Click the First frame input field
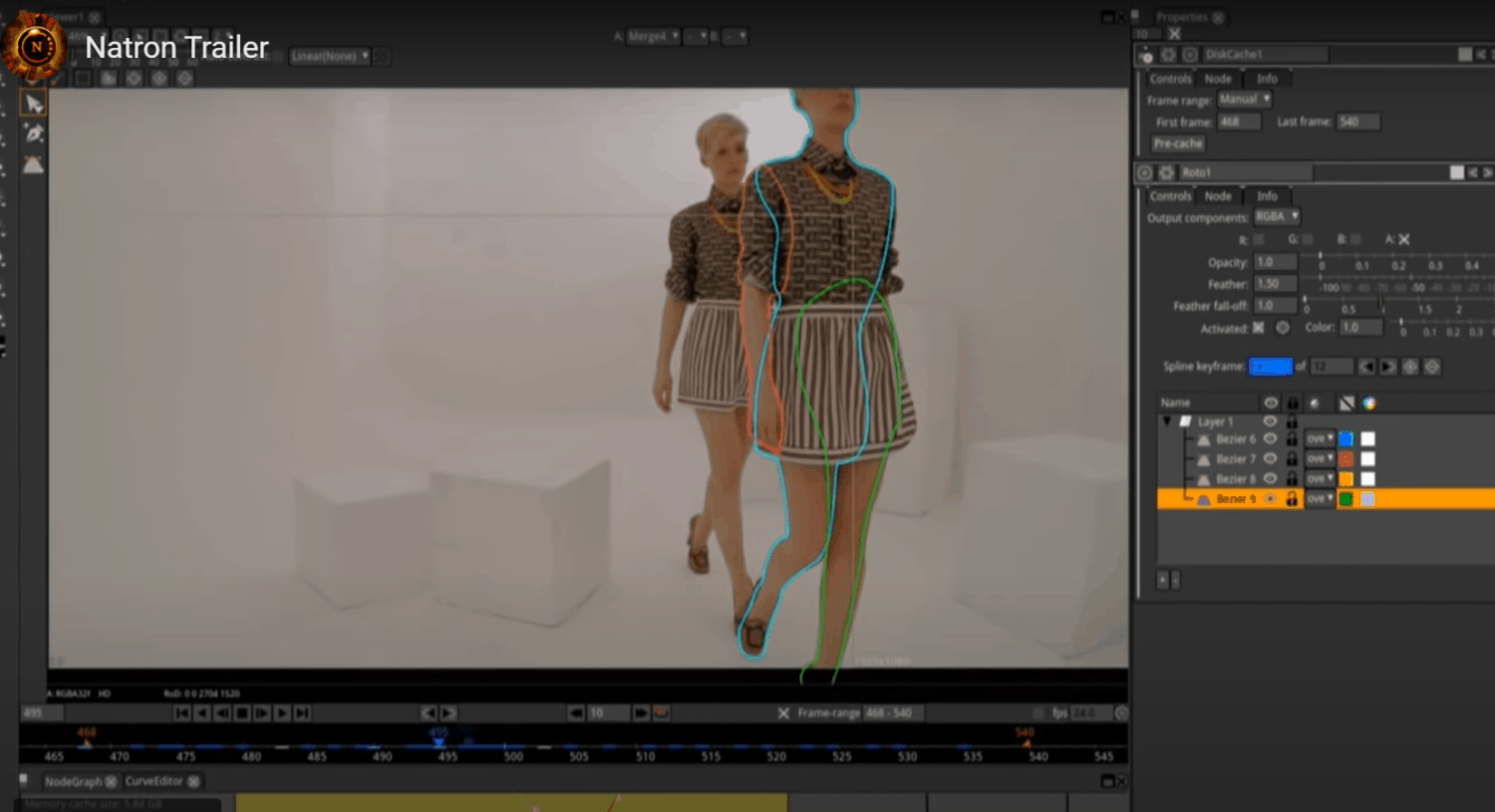 click(x=1239, y=122)
